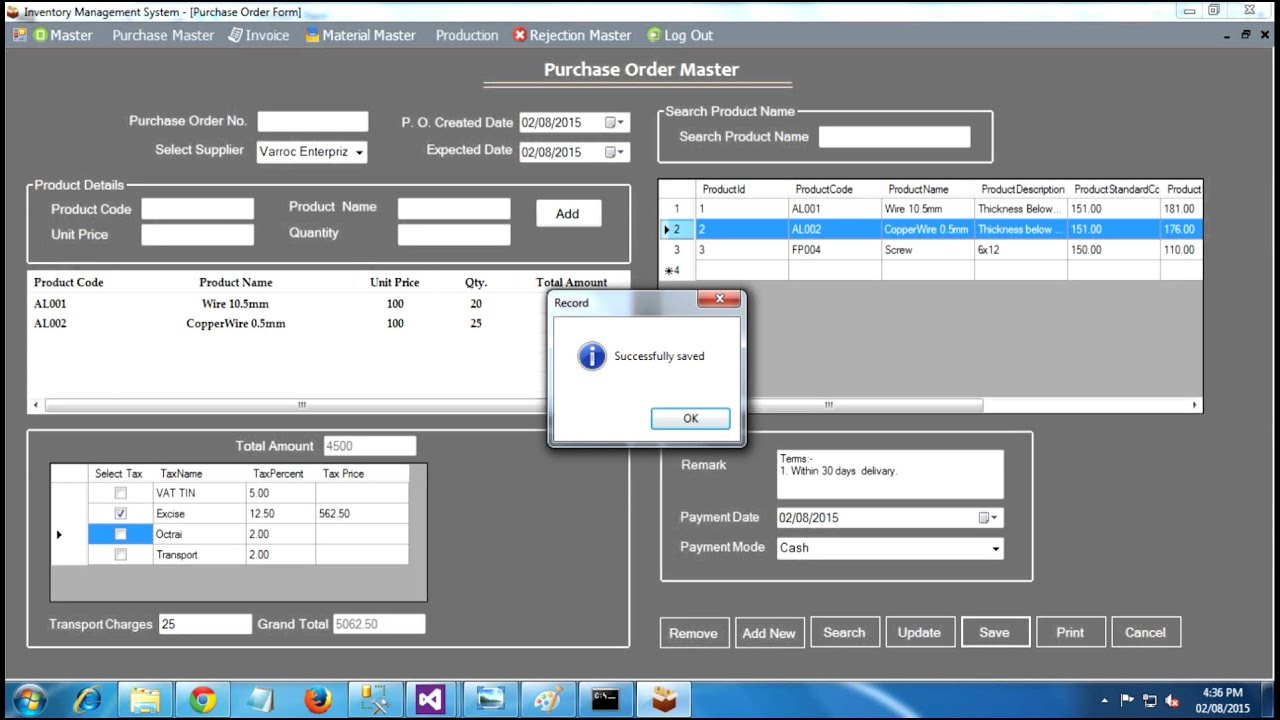
Task: Open Paint from the taskbar
Action: pos(548,700)
